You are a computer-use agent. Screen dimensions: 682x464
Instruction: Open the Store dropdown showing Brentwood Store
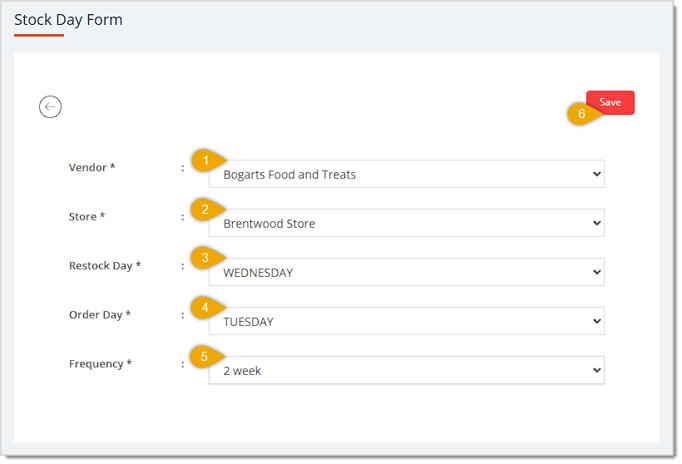[406, 223]
